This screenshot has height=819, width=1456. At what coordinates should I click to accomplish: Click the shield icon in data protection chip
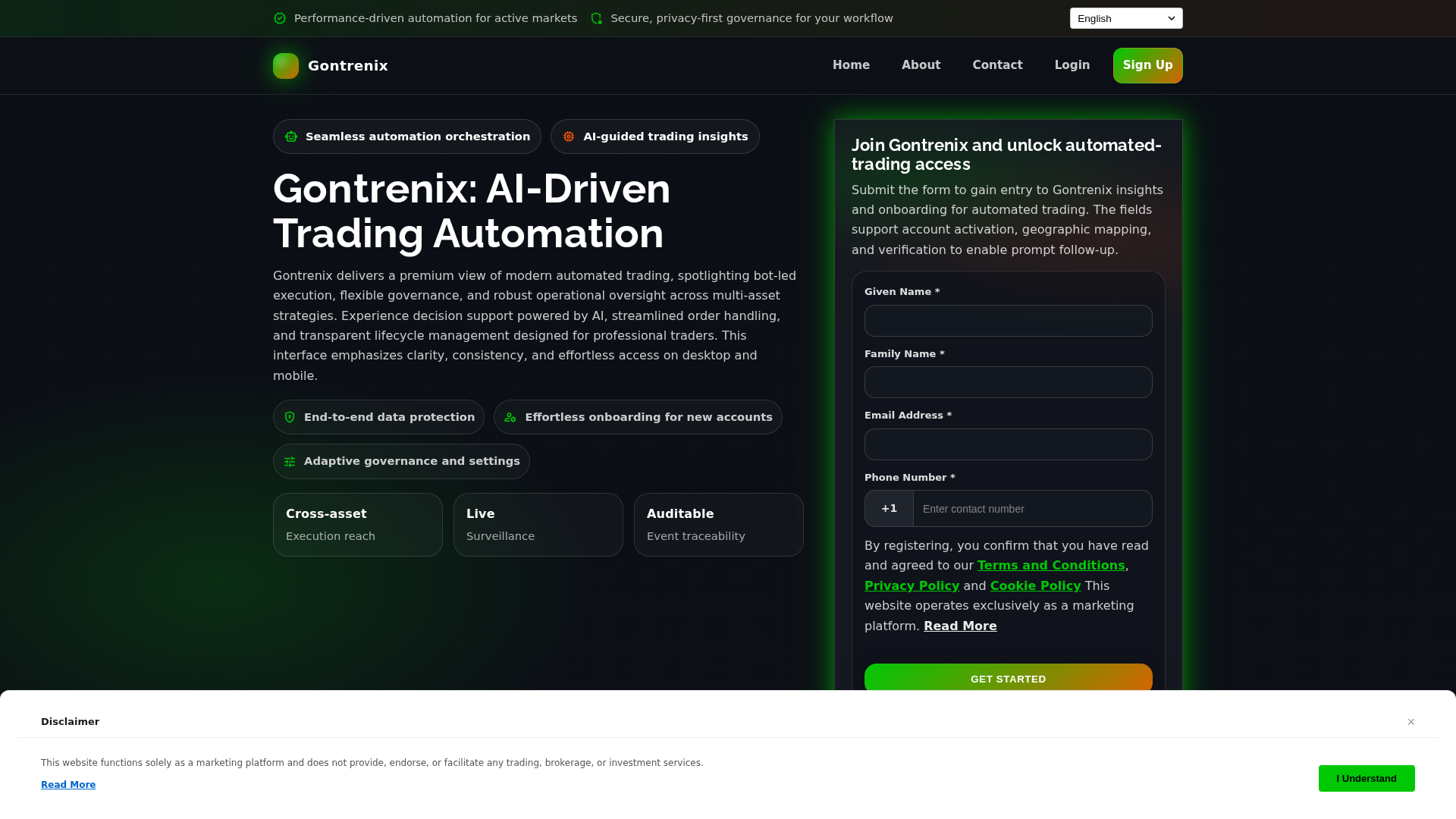click(x=290, y=417)
